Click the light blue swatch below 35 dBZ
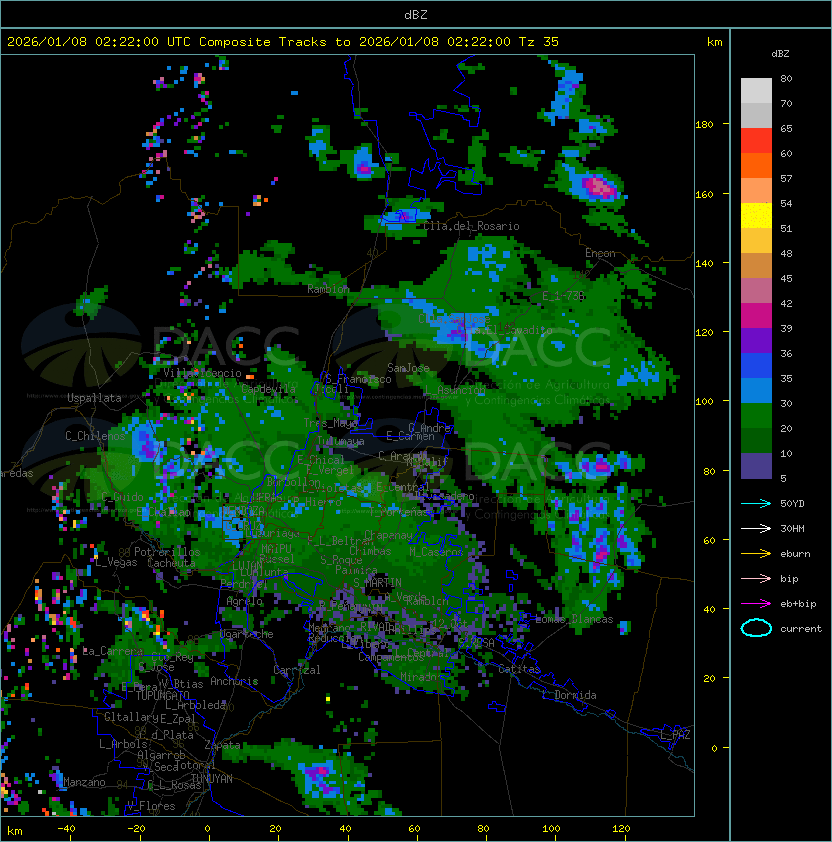This screenshot has width=832, height=842. (x=756, y=390)
